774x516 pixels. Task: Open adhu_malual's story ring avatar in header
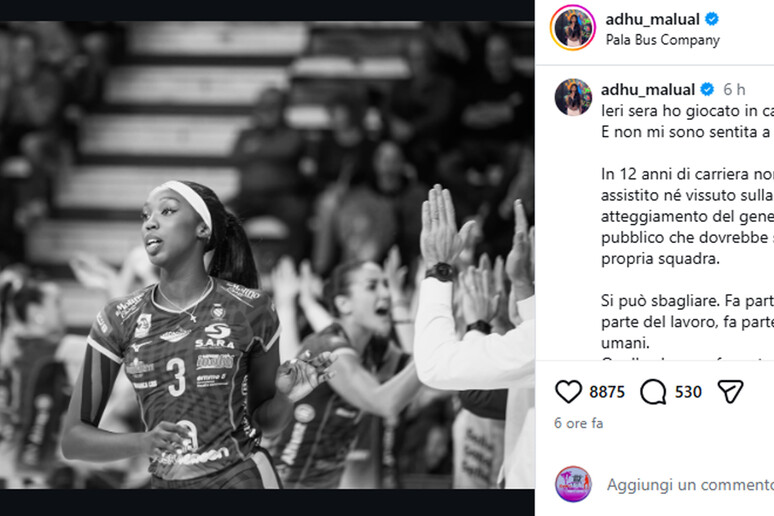point(573,28)
